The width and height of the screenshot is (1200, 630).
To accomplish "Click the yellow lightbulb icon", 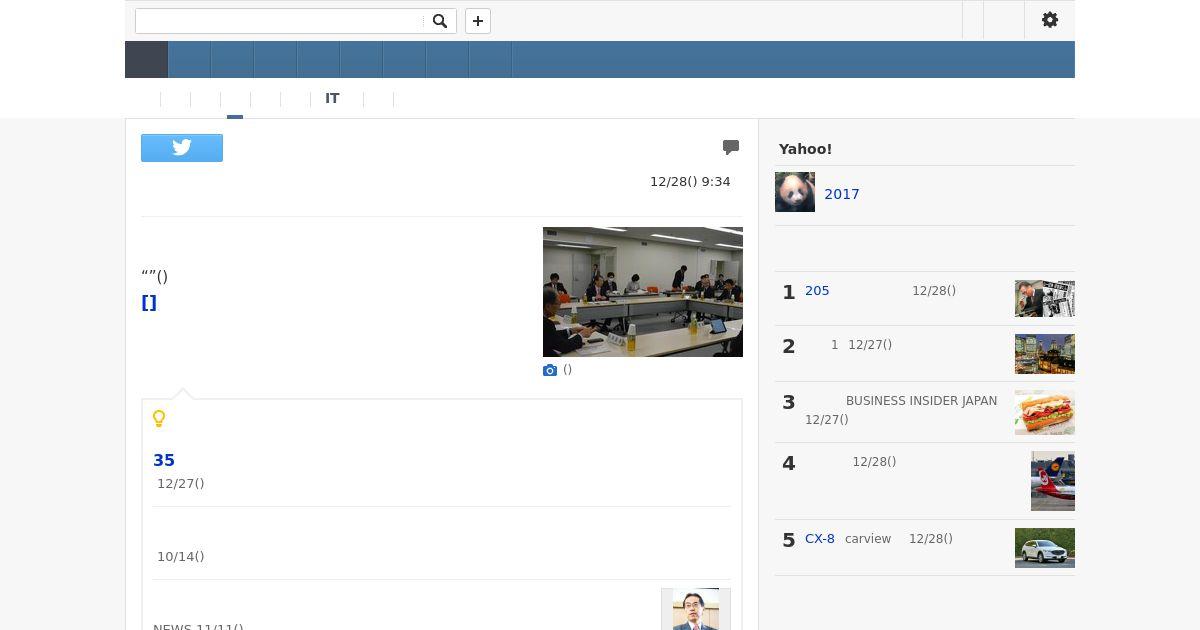I will (x=159, y=418).
